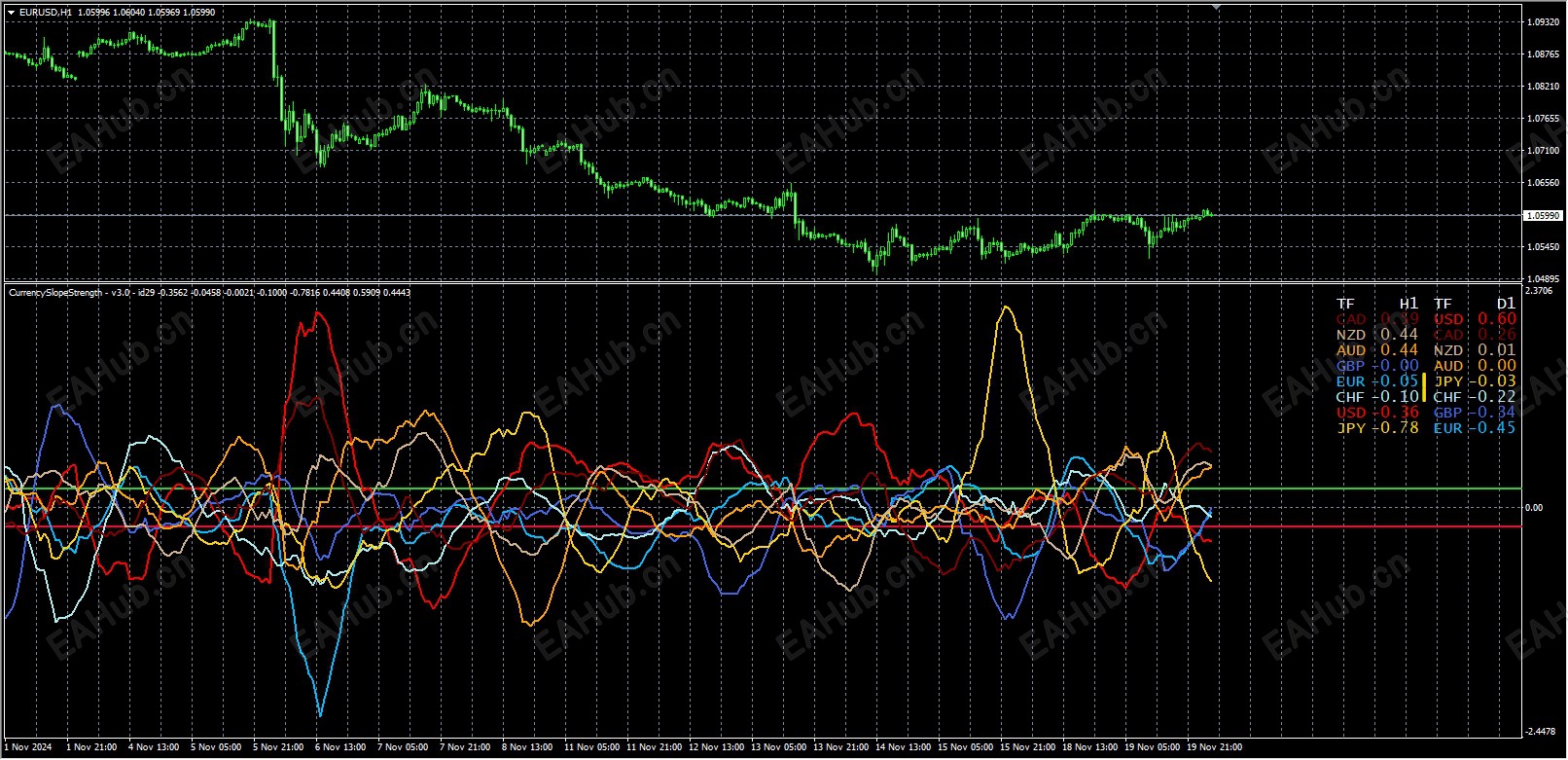
Task: Click the EUR -0.45 value in D1 column
Action: click(1475, 428)
